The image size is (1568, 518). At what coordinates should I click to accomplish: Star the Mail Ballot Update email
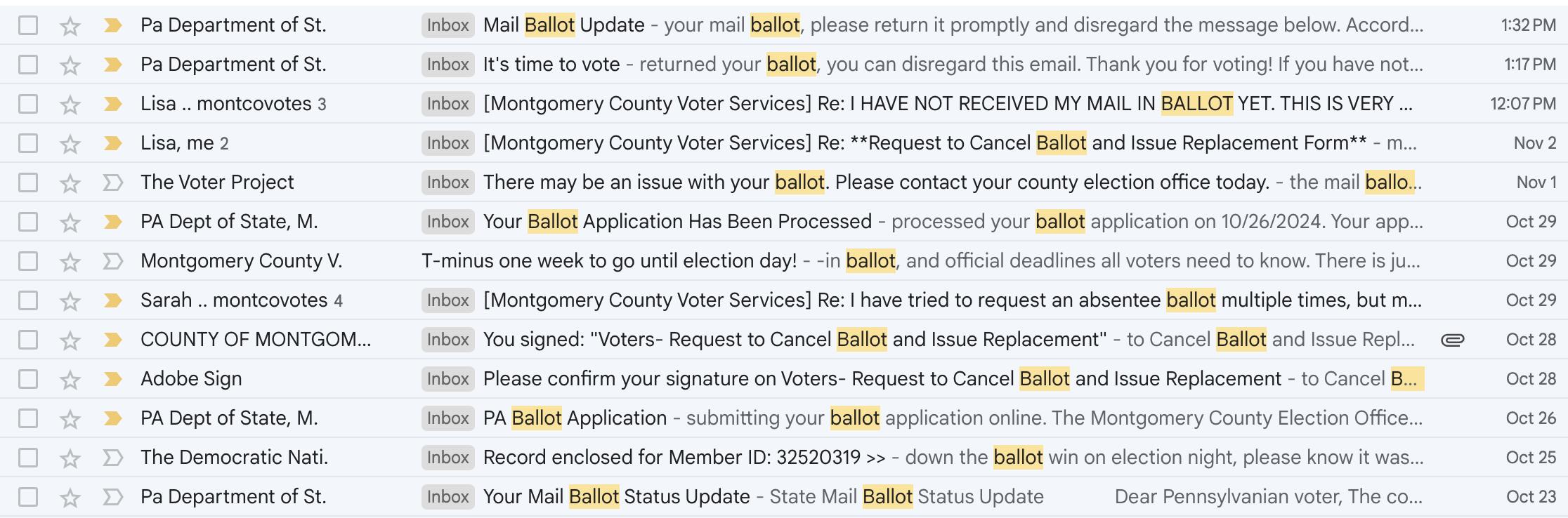coord(70,26)
